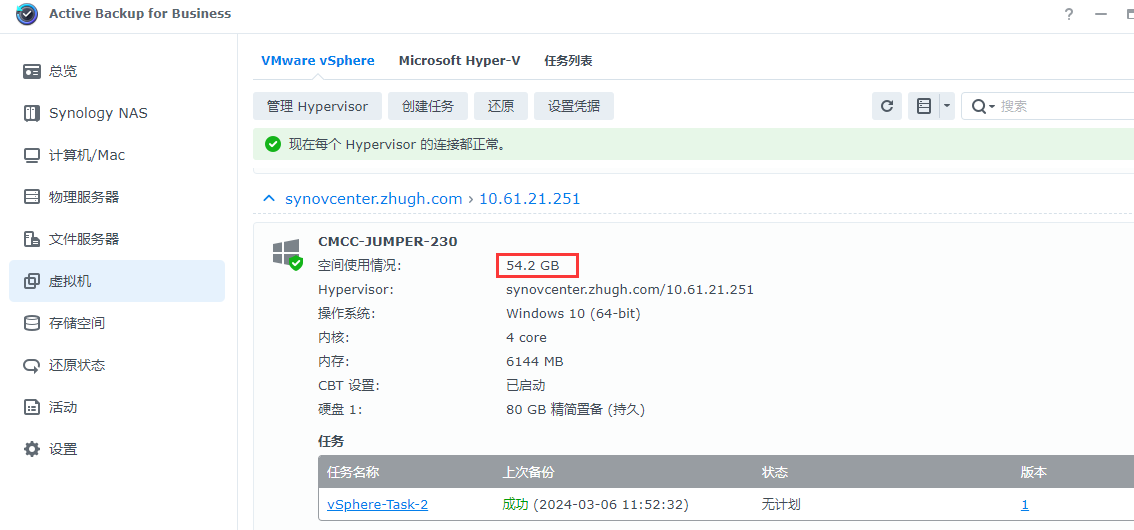Click the 虚拟机 virtual machine icon
Viewport: 1134px width, 530px height.
(32, 281)
